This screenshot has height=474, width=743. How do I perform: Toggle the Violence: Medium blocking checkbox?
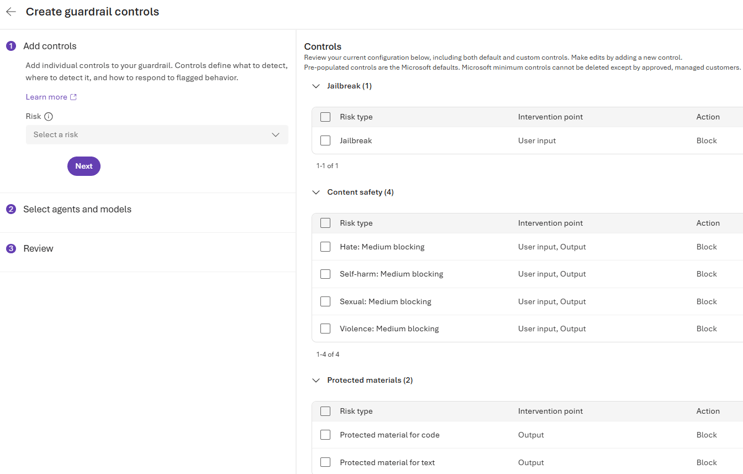(325, 328)
